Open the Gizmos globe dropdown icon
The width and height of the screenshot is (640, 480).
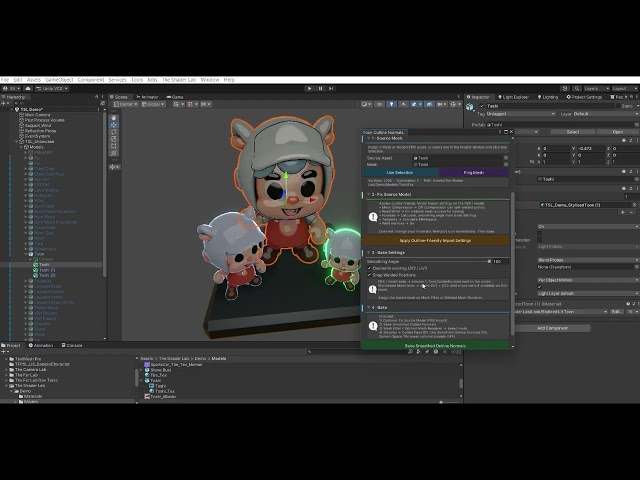(x=454, y=104)
